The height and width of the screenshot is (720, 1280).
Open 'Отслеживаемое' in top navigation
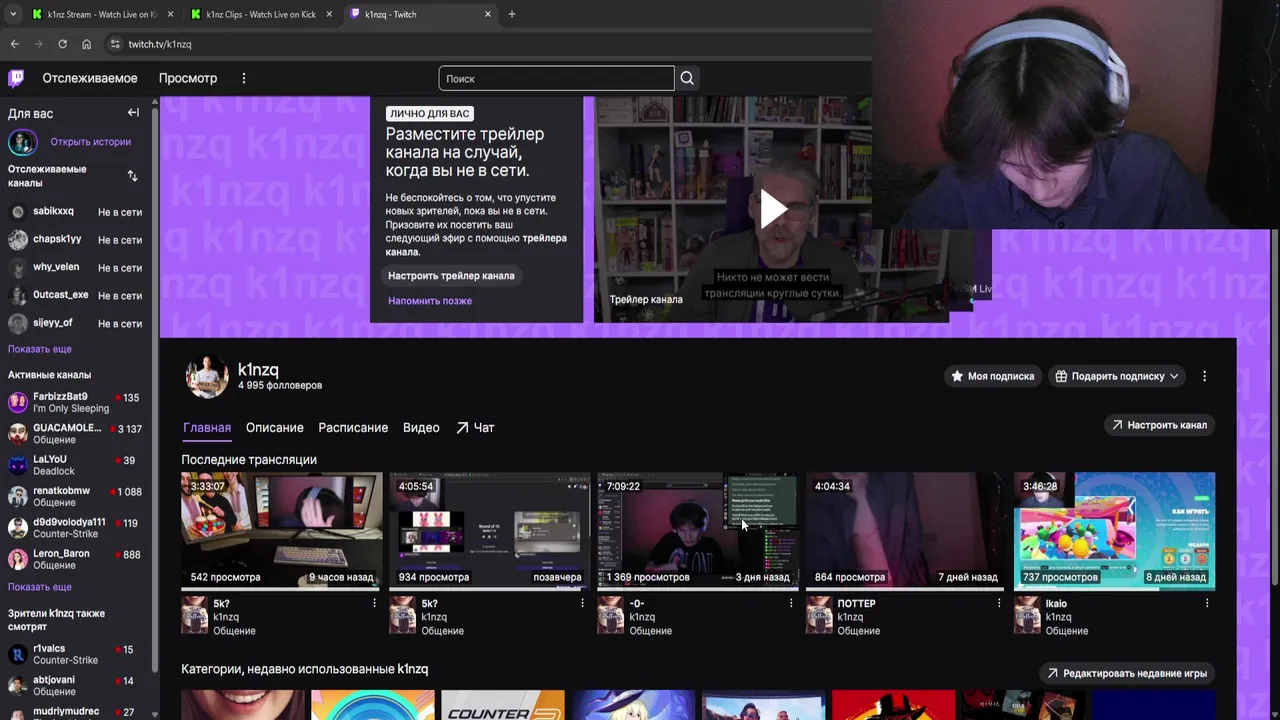[90, 78]
